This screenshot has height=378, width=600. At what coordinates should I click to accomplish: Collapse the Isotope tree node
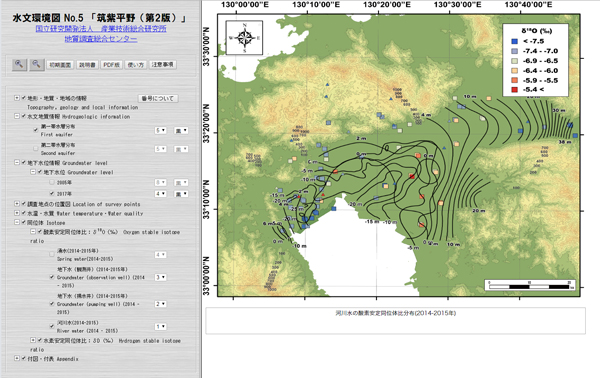tap(17, 222)
